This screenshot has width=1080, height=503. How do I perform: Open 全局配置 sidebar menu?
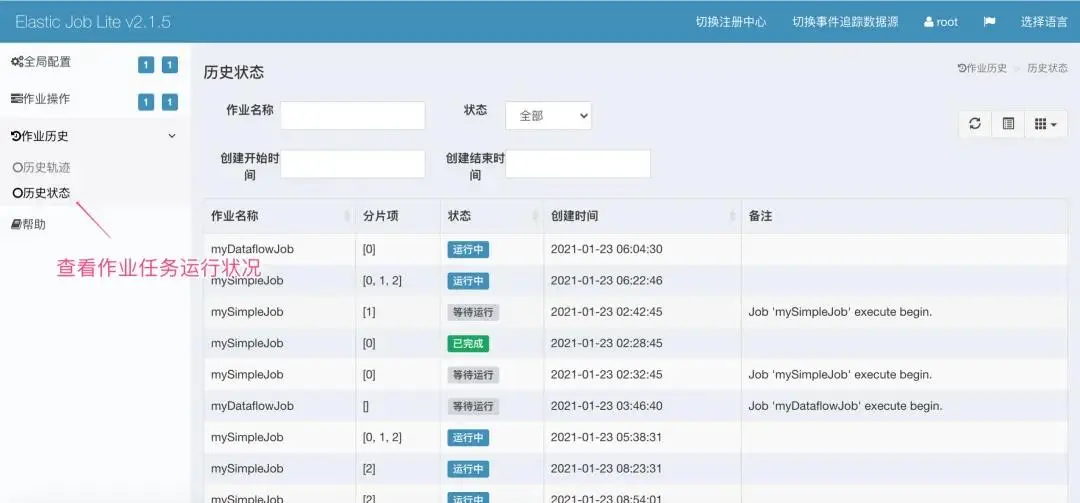pos(41,61)
